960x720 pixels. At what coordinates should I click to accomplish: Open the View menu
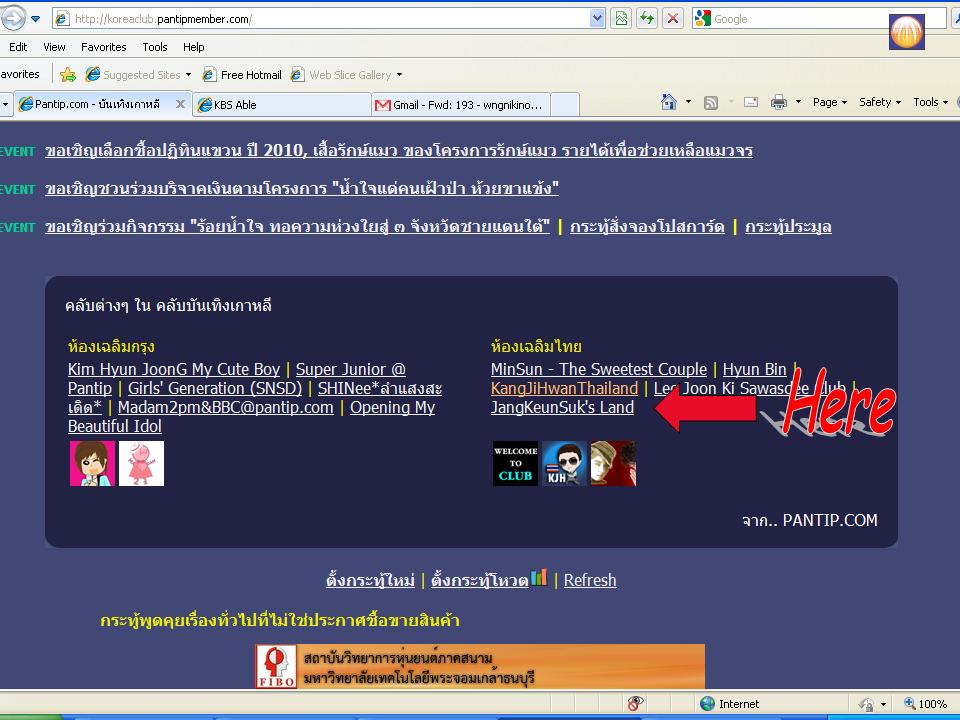pyautogui.click(x=54, y=47)
